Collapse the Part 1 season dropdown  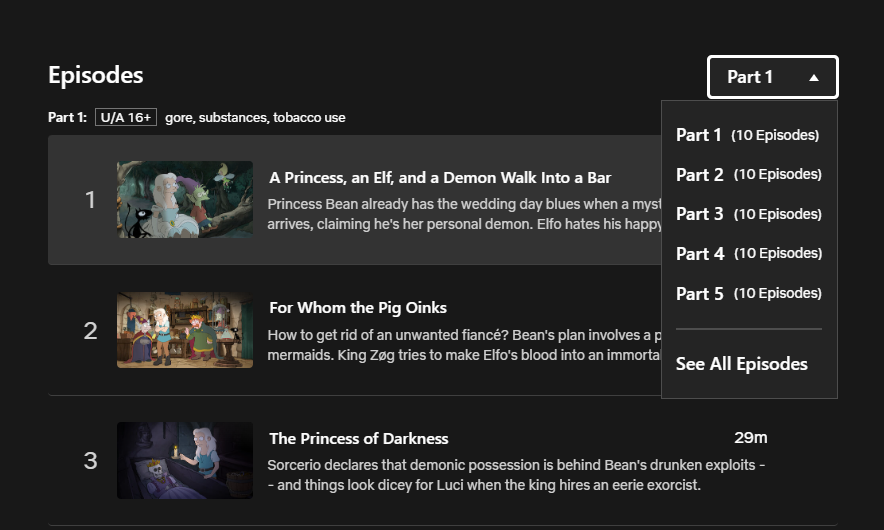click(771, 77)
